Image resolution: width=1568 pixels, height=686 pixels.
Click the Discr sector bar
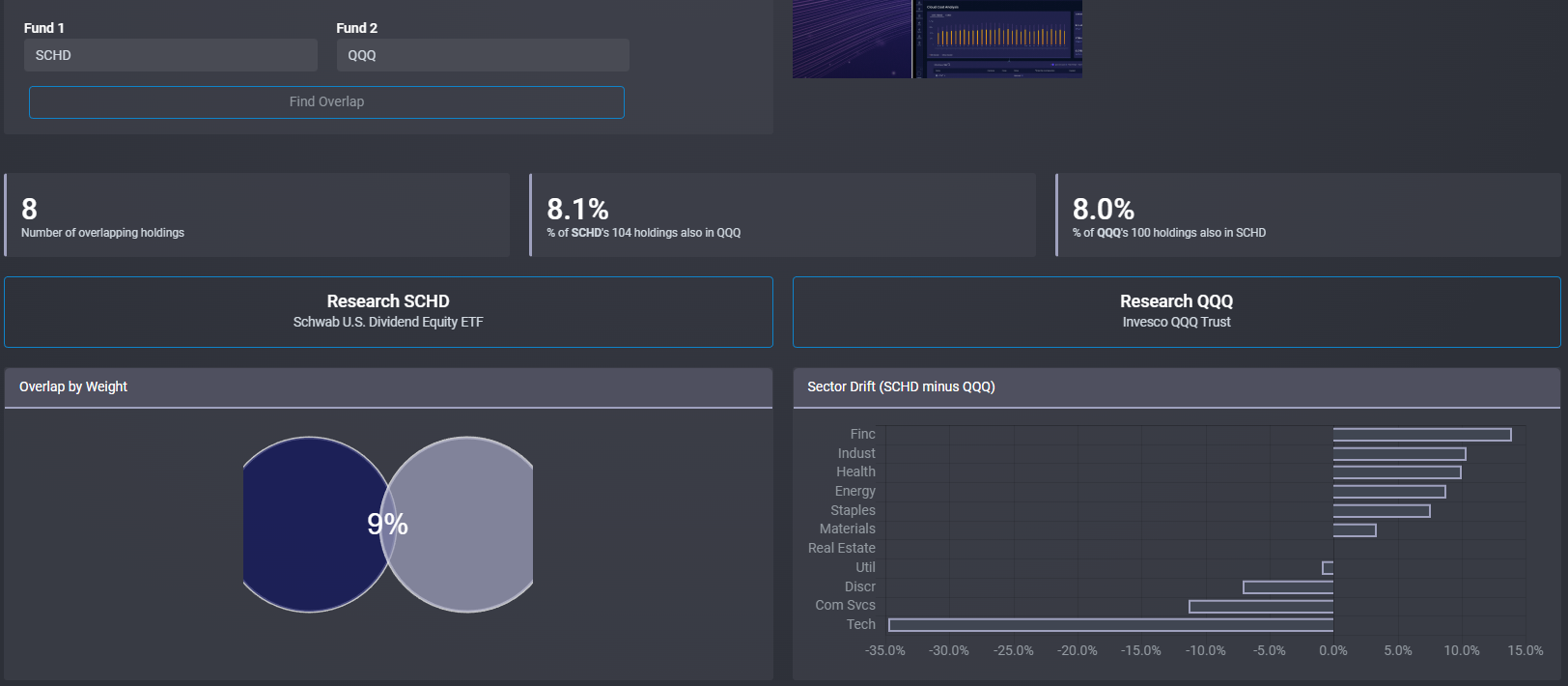pos(1288,587)
